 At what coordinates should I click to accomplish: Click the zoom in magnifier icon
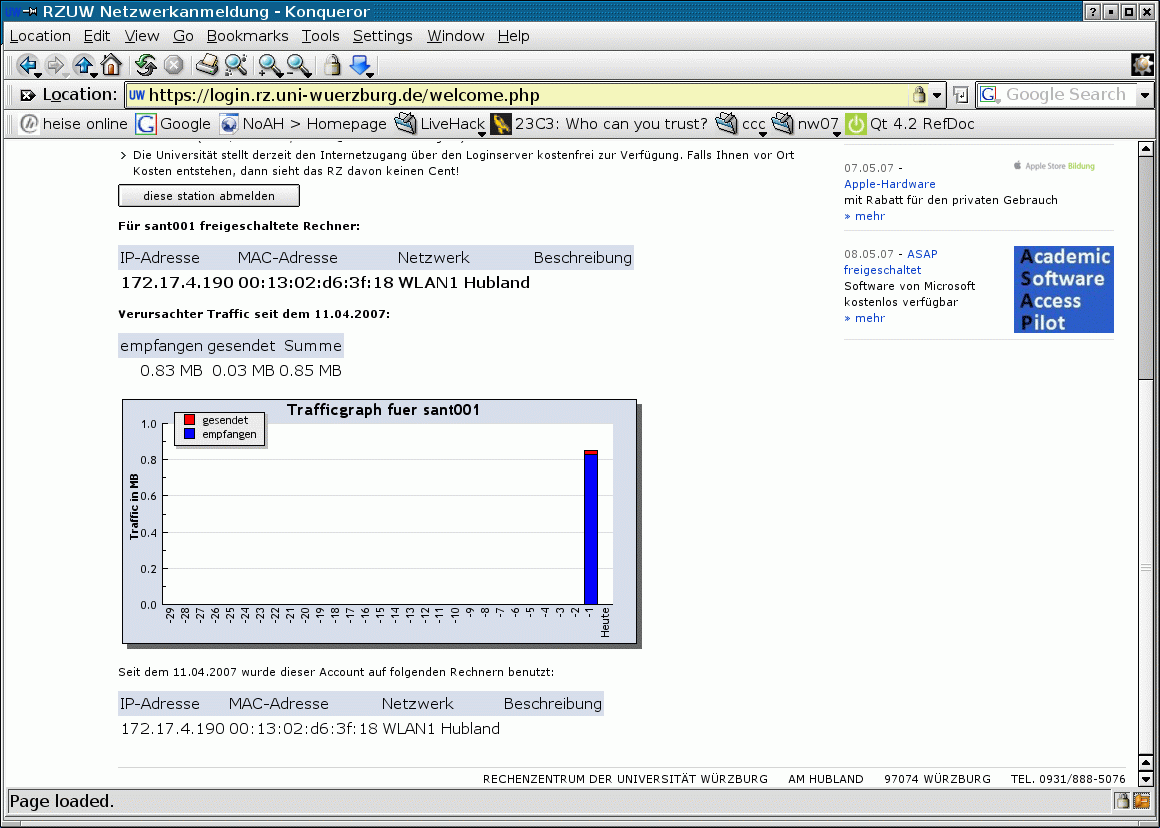pos(269,65)
